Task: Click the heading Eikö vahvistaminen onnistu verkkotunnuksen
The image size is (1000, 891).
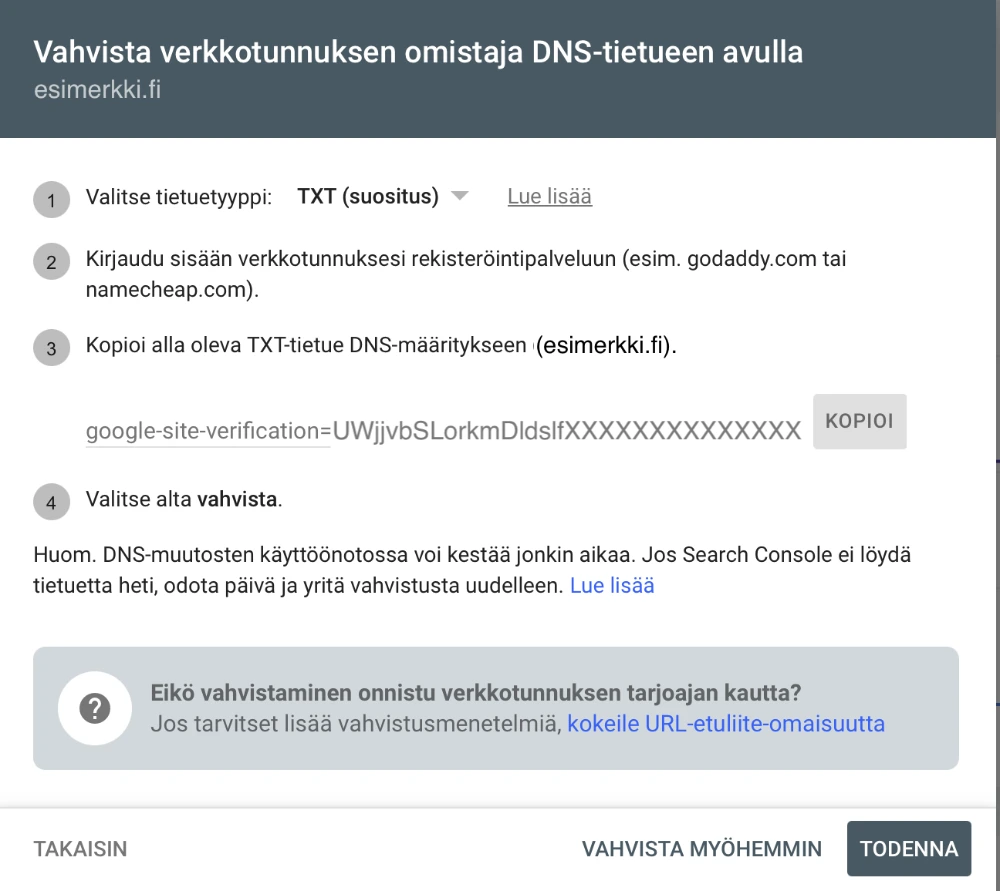Action: [x=476, y=693]
